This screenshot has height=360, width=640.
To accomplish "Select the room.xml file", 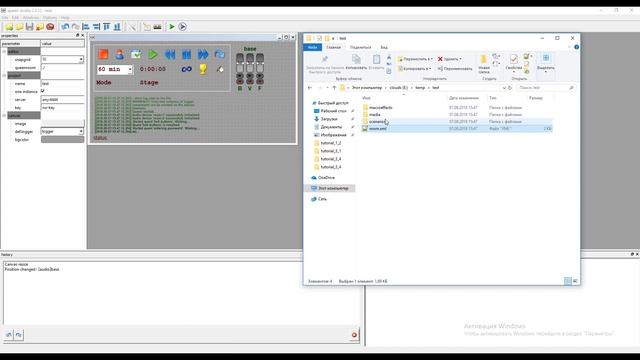I will tap(457, 129).
